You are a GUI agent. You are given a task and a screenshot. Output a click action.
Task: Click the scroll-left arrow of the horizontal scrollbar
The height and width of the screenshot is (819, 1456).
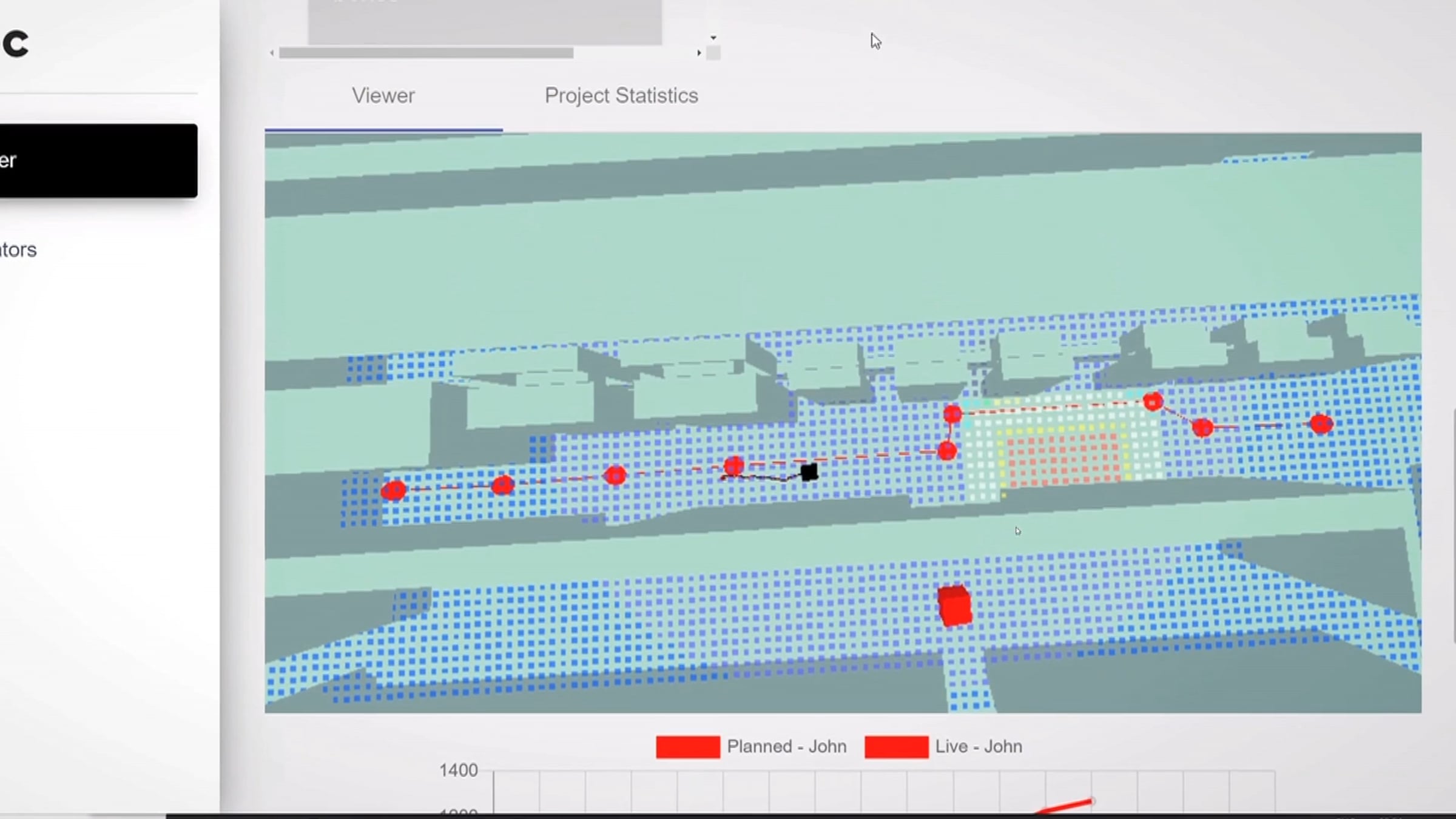[x=272, y=53]
